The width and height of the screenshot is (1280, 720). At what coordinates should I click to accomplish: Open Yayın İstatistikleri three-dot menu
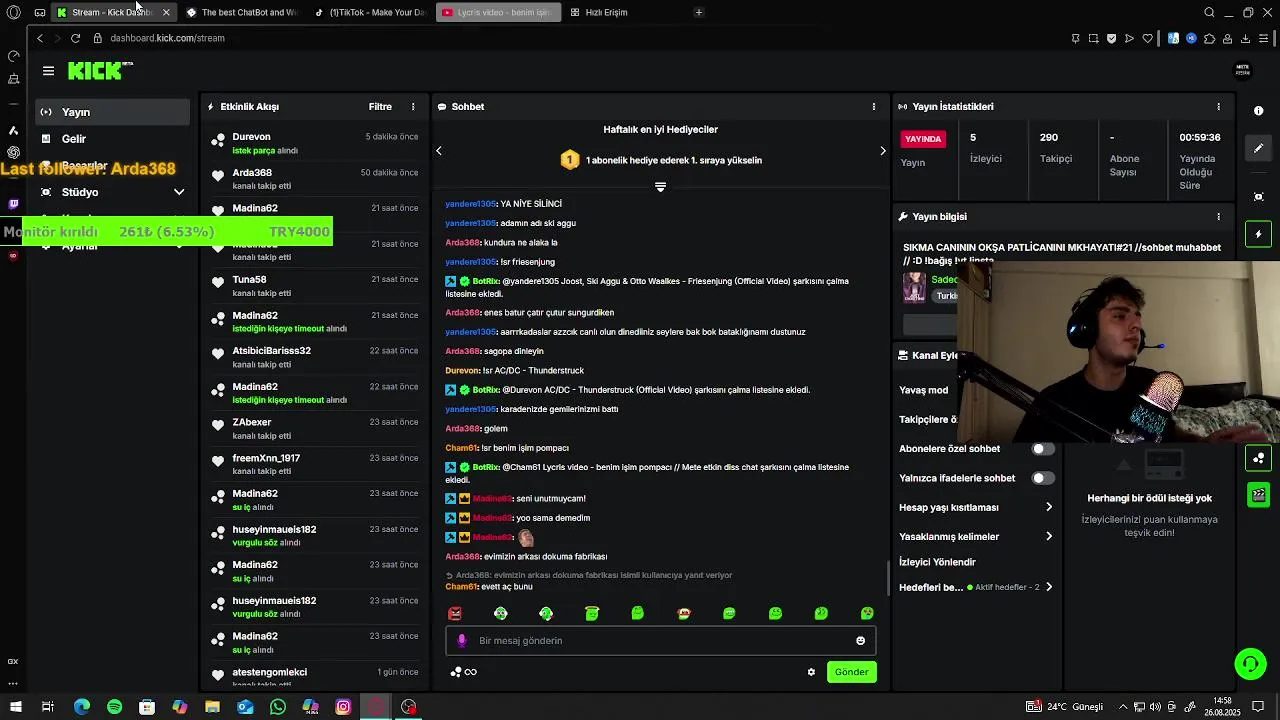(x=1218, y=107)
